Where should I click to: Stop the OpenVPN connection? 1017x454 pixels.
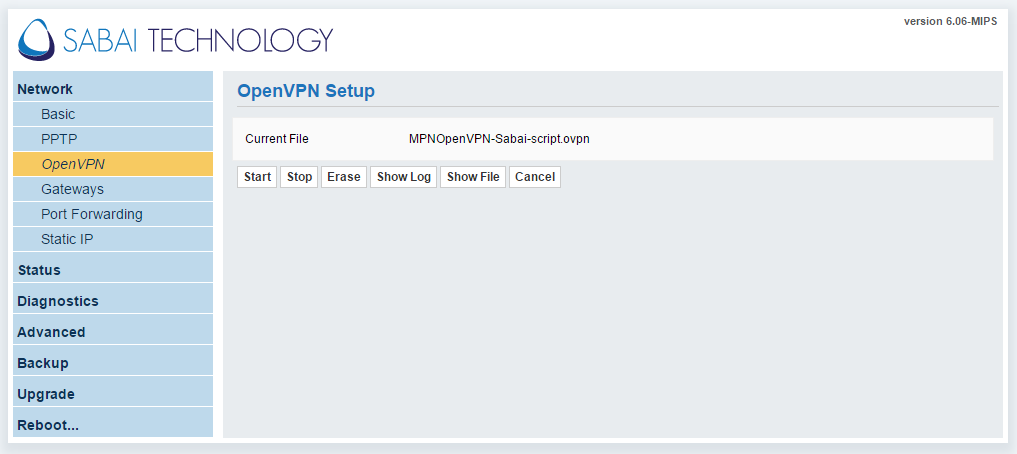[299, 177]
